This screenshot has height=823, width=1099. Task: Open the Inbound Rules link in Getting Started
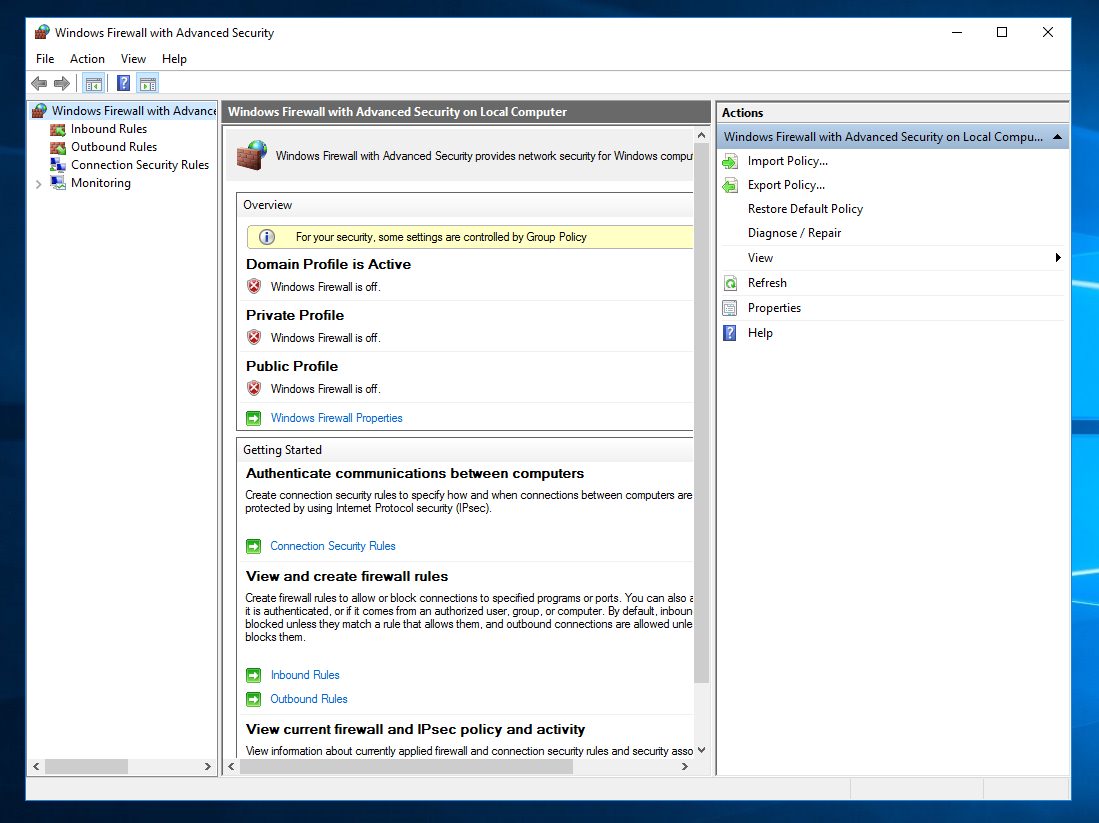pos(305,675)
